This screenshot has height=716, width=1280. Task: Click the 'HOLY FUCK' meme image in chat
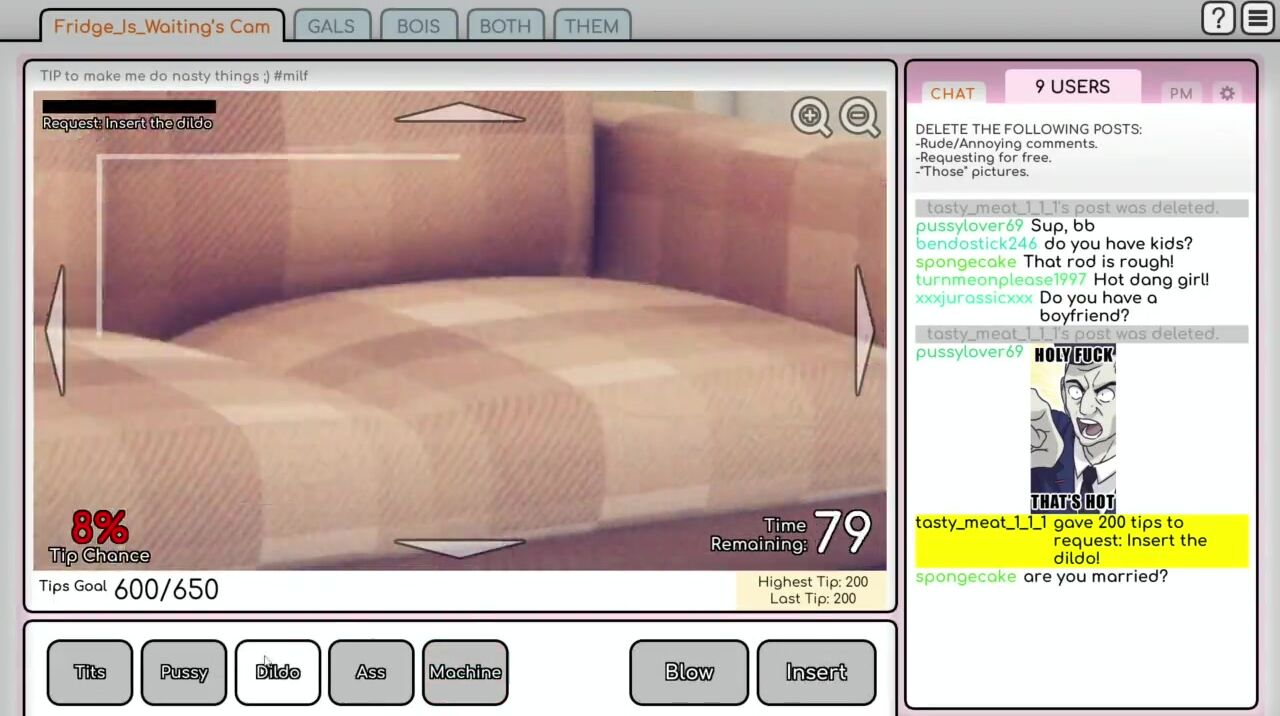1073,429
